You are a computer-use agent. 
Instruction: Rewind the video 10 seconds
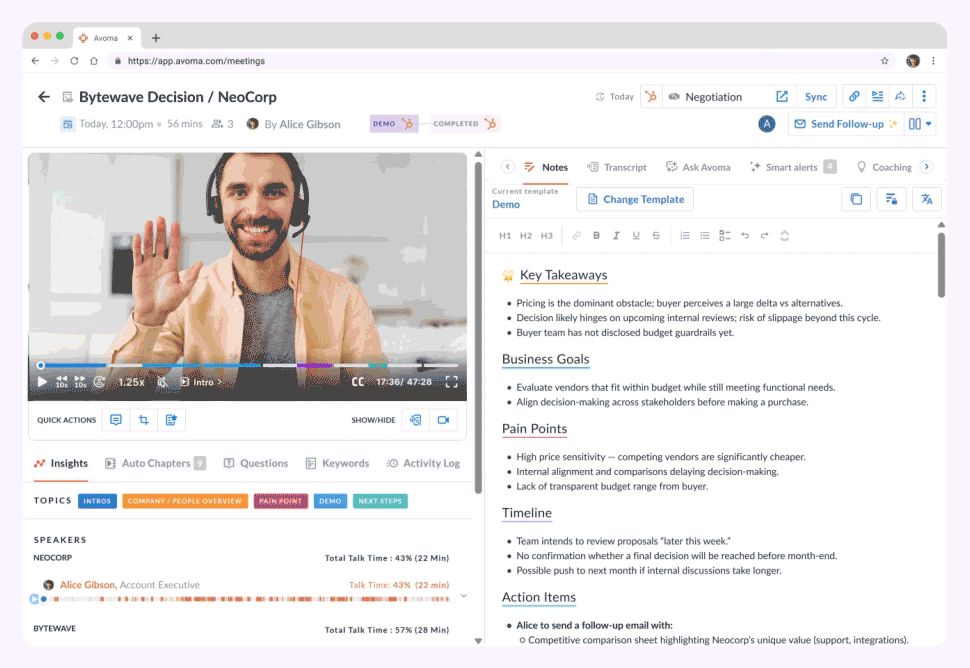[62, 382]
